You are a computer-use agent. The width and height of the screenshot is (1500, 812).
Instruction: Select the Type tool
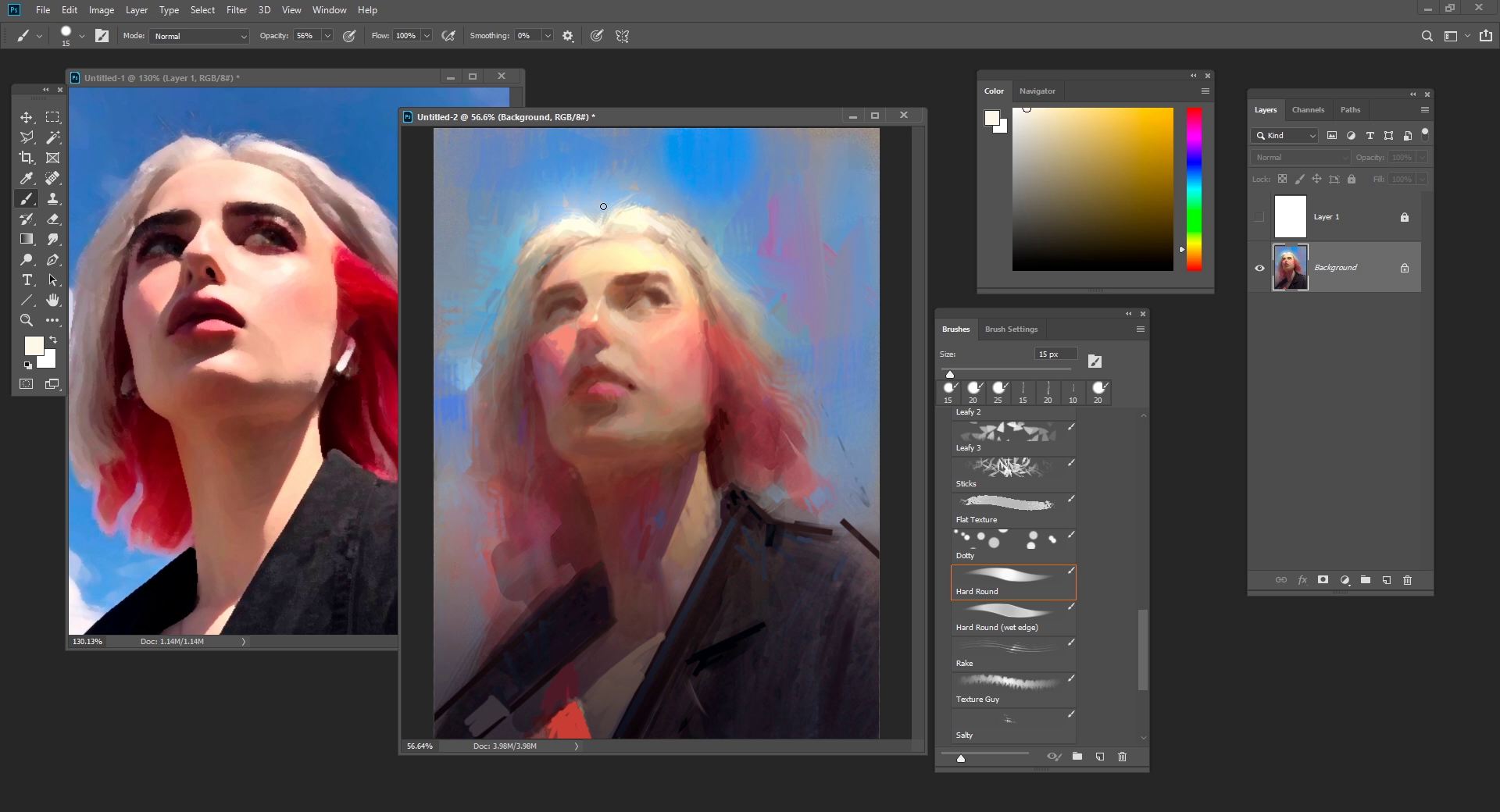pyautogui.click(x=27, y=280)
